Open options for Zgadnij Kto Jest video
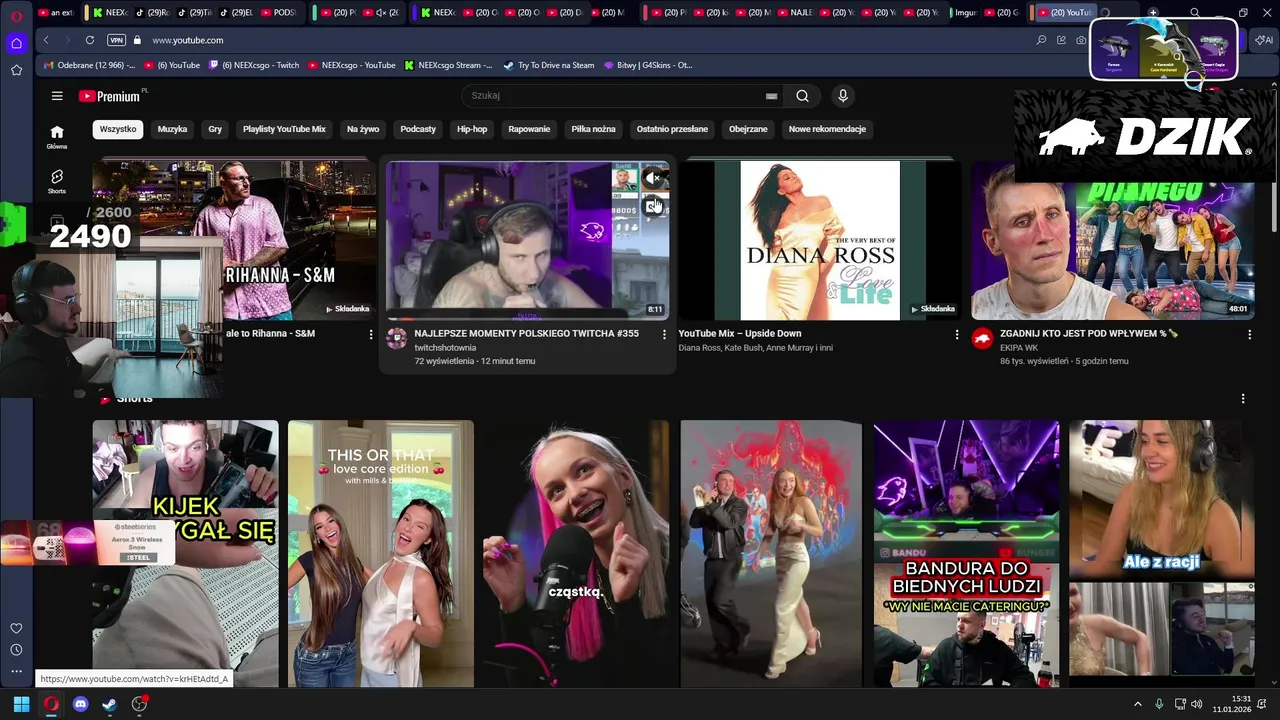1280x720 pixels. (x=1249, y=335)
